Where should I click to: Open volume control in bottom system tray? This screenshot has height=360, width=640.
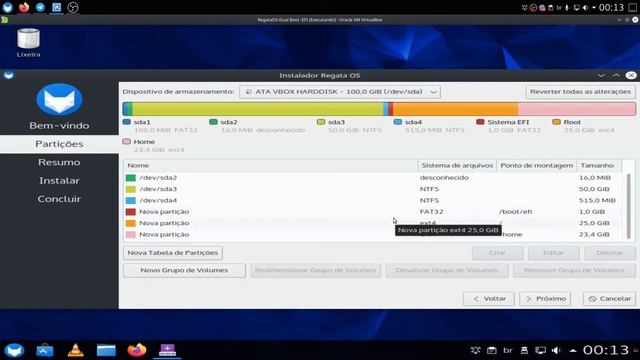556,350
